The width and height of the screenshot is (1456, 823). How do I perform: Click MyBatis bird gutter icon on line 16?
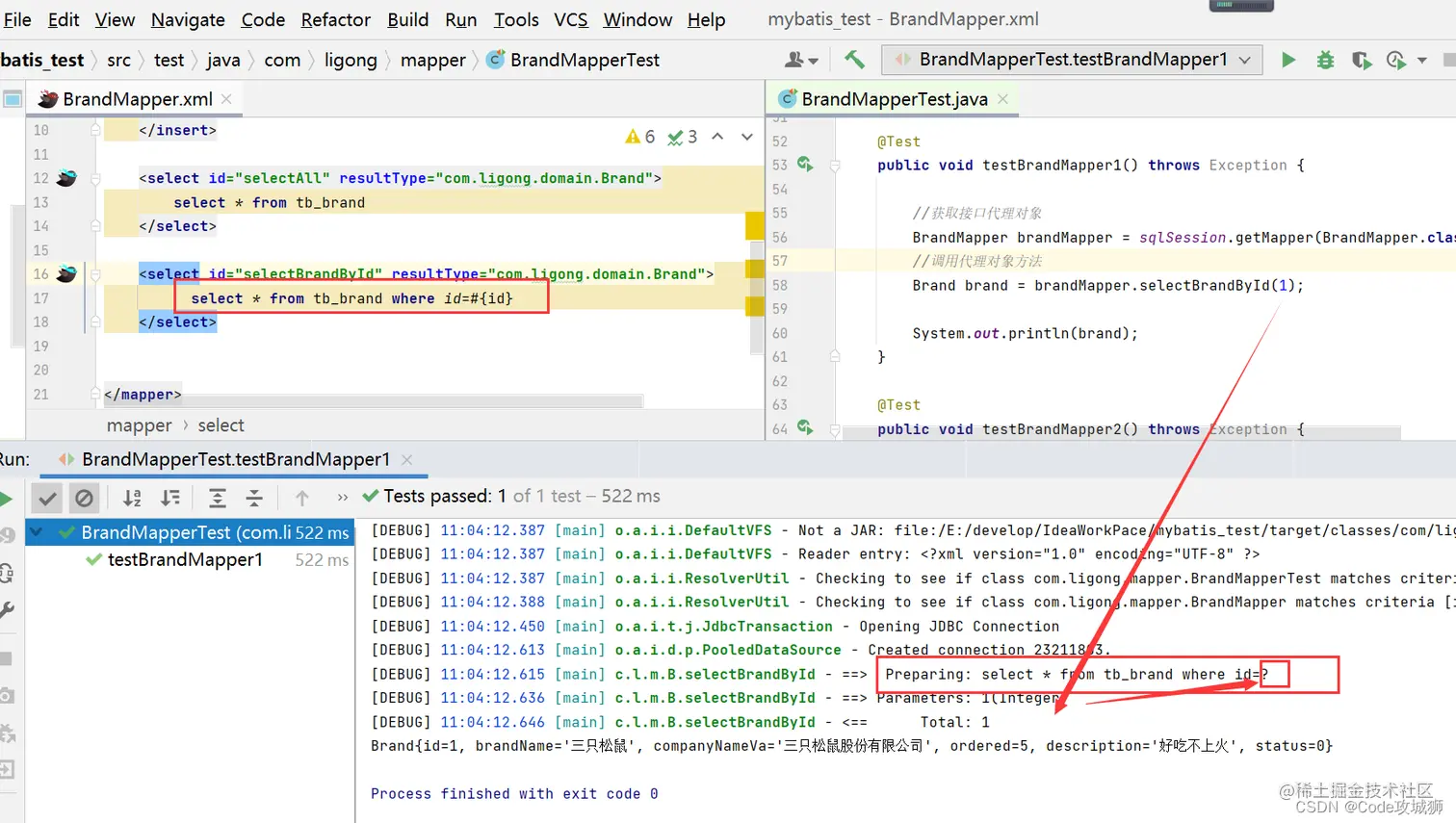[x=66, y=274]
